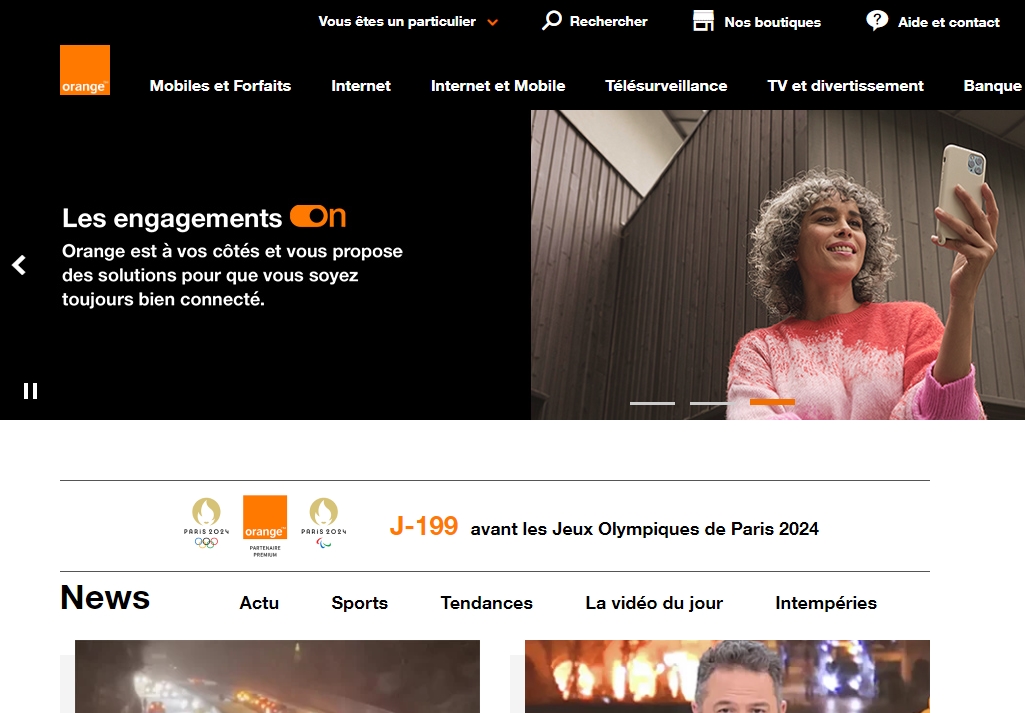Switch to Sports news tab

(x=360, y=603)
